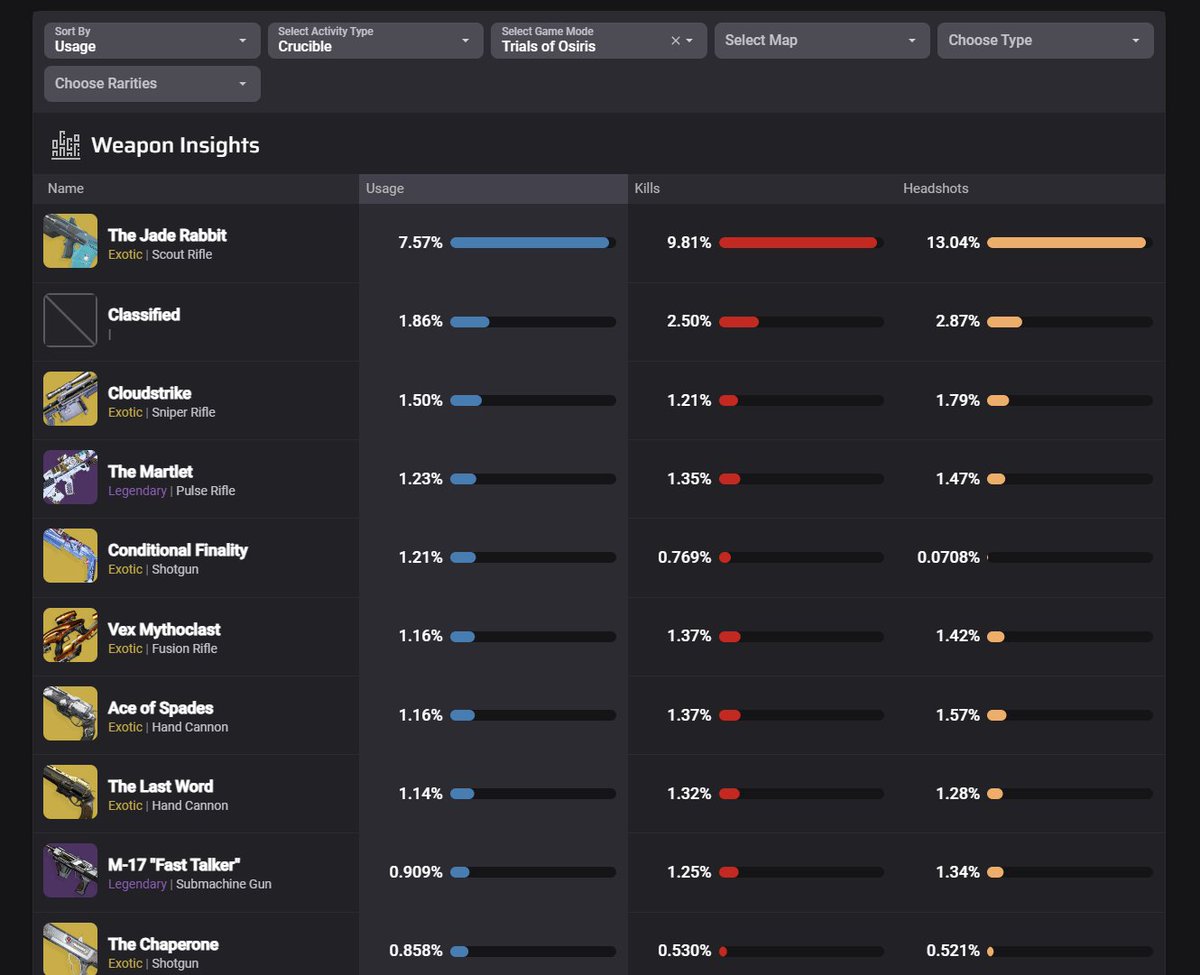Click the Classified placeholder icon
The width and height of the screenshot is (1200, 975).
click(x=70, y=320)
